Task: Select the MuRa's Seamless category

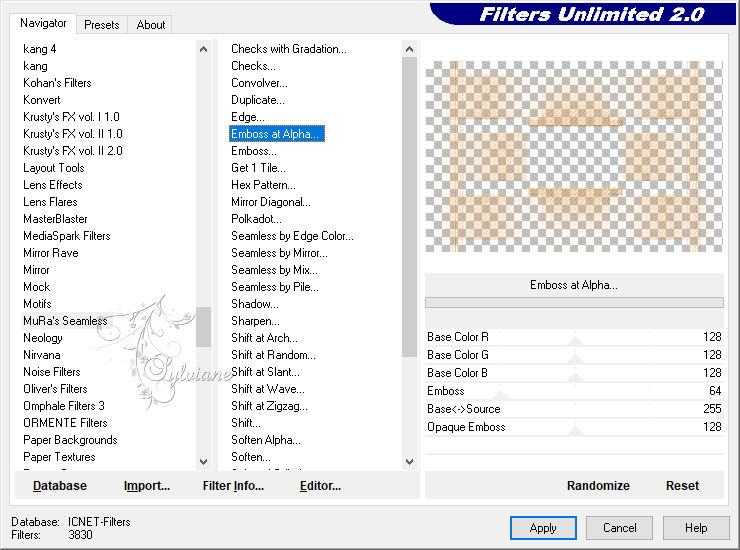Action: (x=65, y=321)
